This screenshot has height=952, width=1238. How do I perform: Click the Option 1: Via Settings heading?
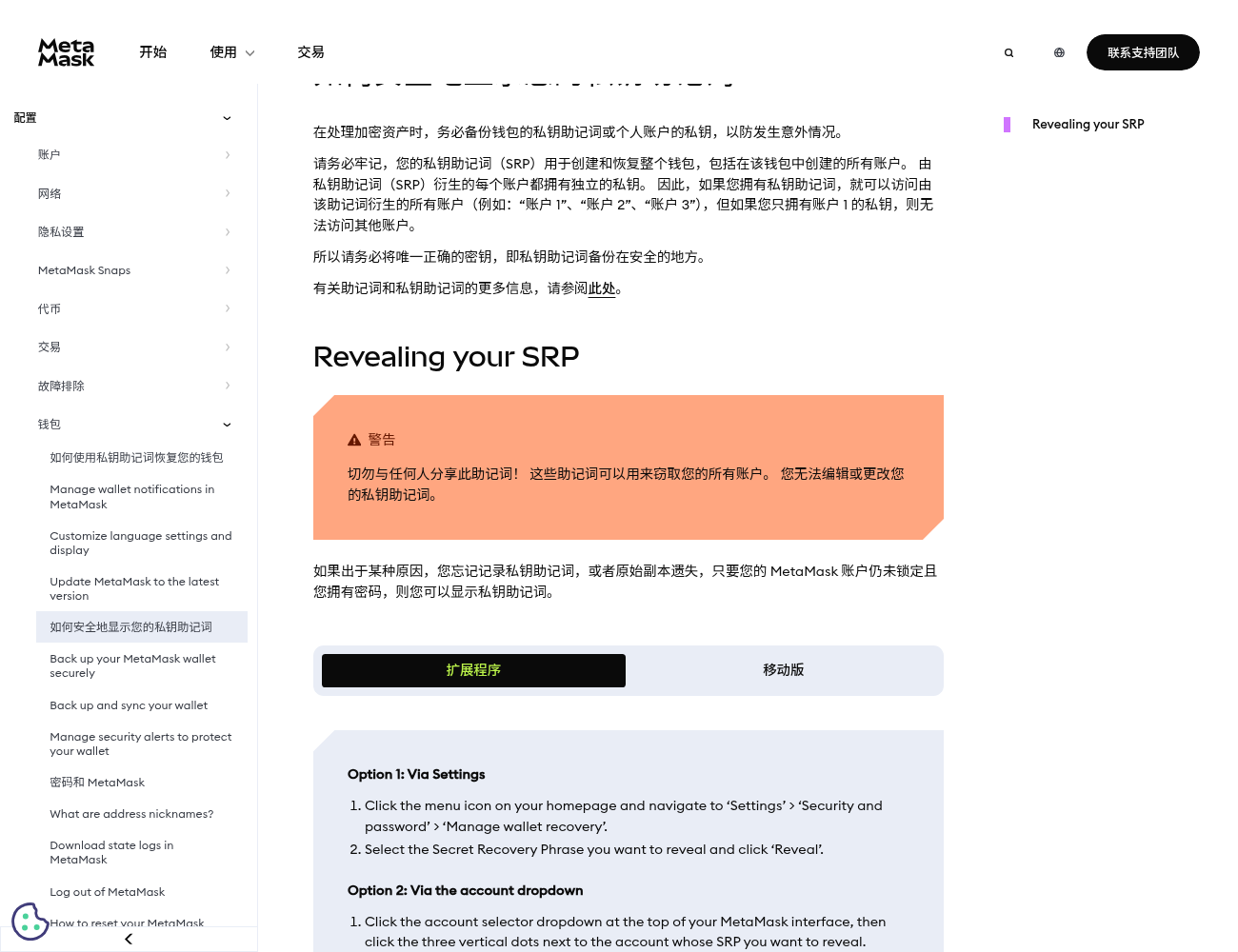416,775
